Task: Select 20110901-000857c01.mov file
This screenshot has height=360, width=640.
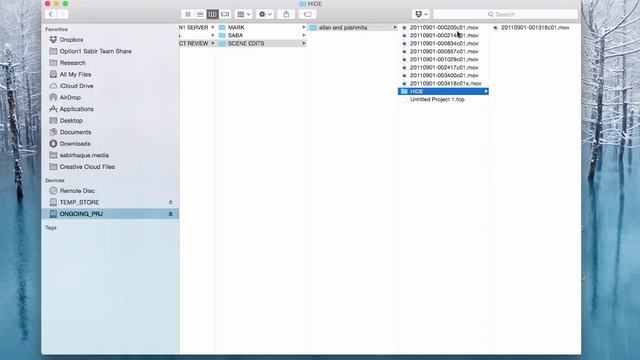Action: click(x=444, y=51)
